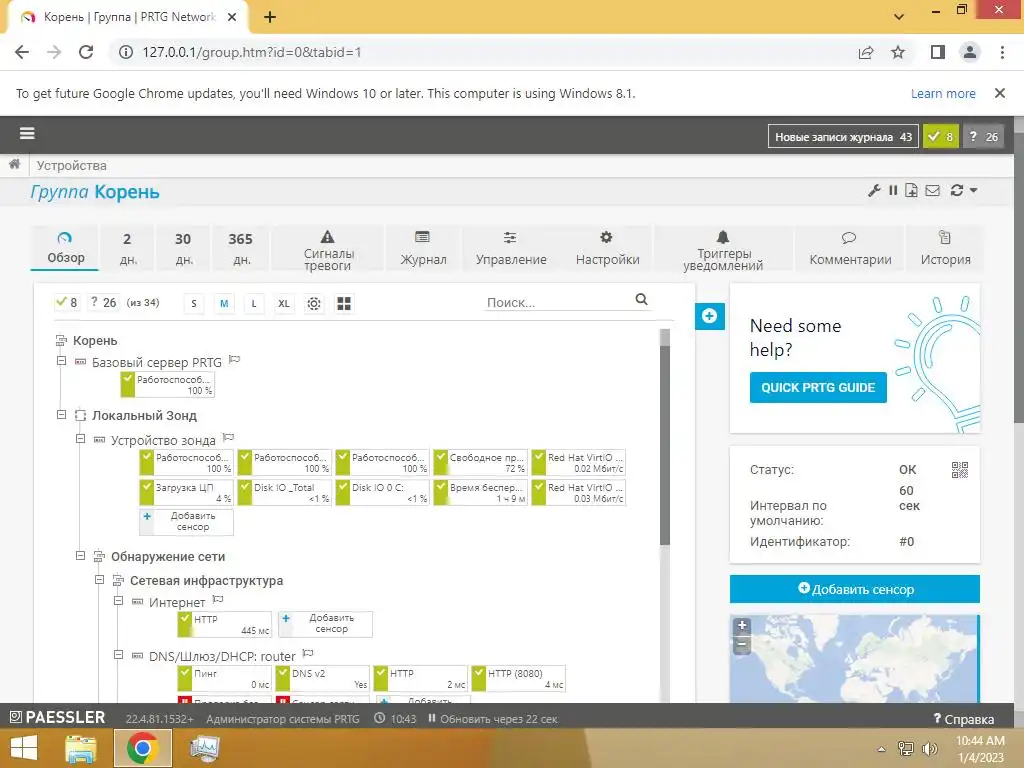Viewport: 1024px width, 768px height.
Task: Open Свободное пр... 72 % sensor
Action: [x=480, y=462]
